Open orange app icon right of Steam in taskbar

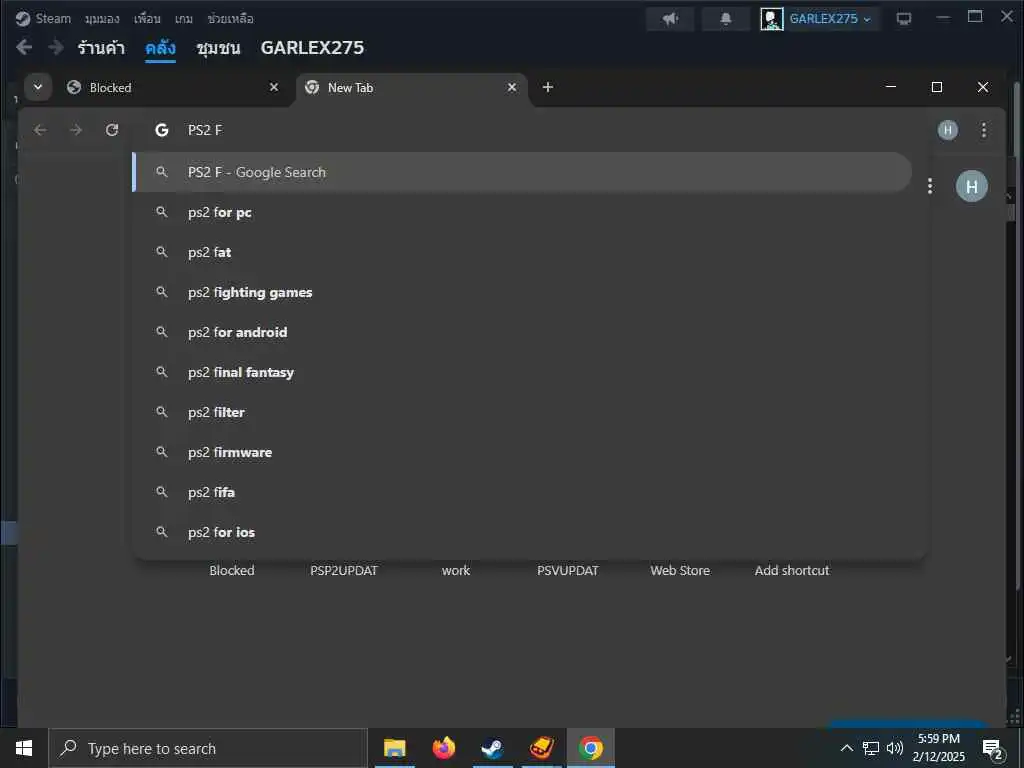click(x=541, y=748)
